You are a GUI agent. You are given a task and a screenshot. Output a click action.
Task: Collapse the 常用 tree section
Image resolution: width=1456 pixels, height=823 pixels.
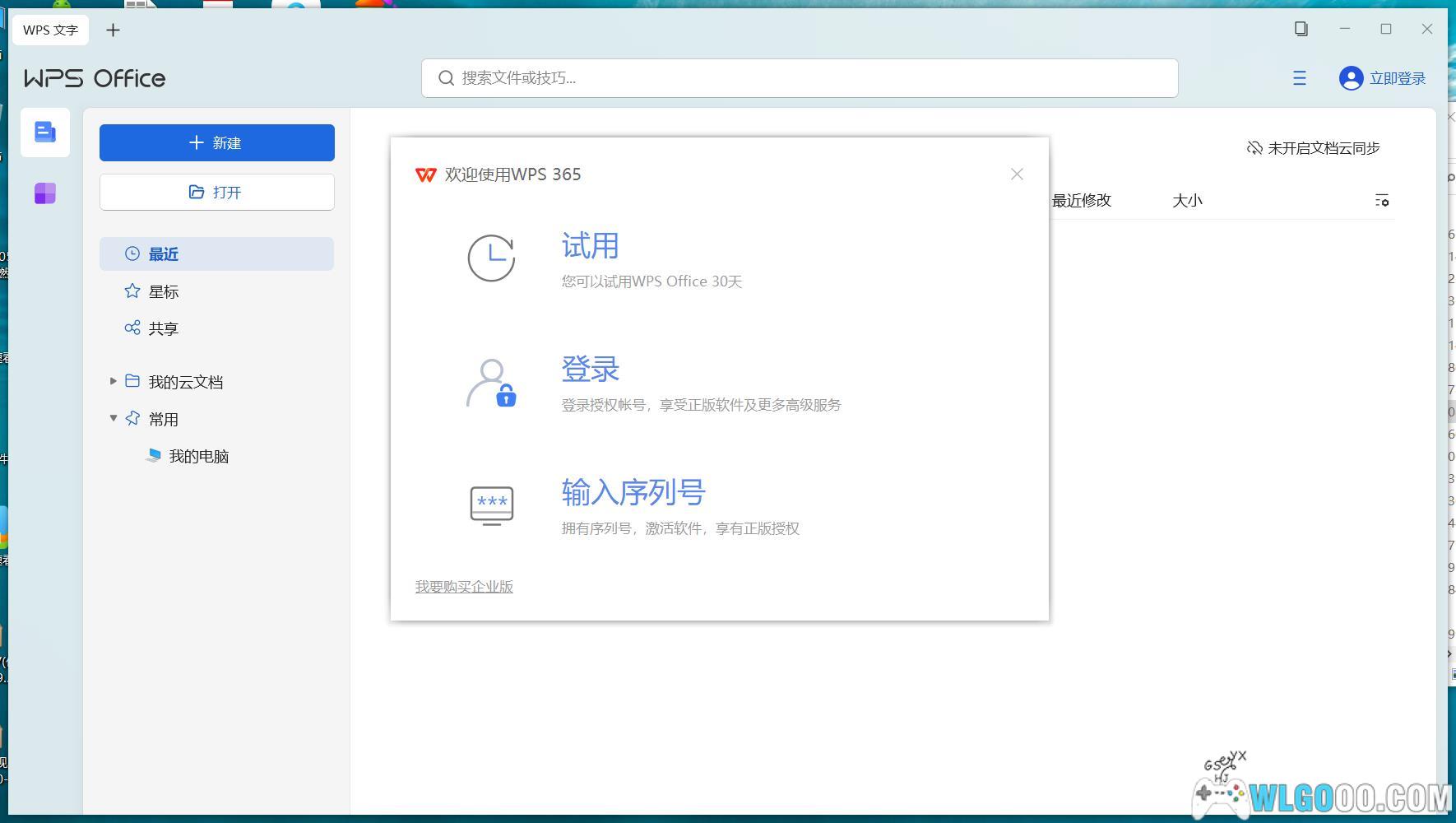114,418
